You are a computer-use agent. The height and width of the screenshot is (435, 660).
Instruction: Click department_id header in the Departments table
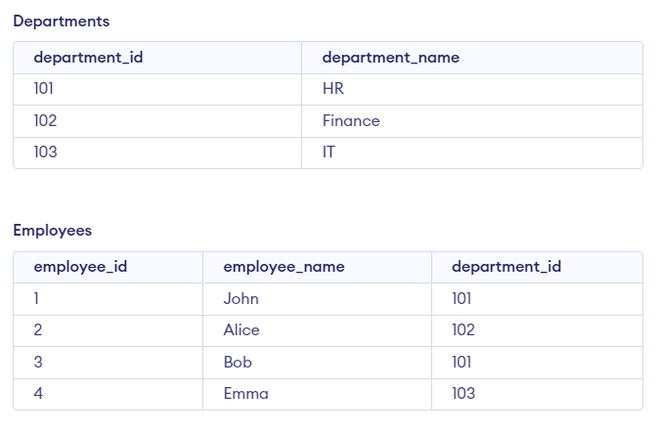88,57
